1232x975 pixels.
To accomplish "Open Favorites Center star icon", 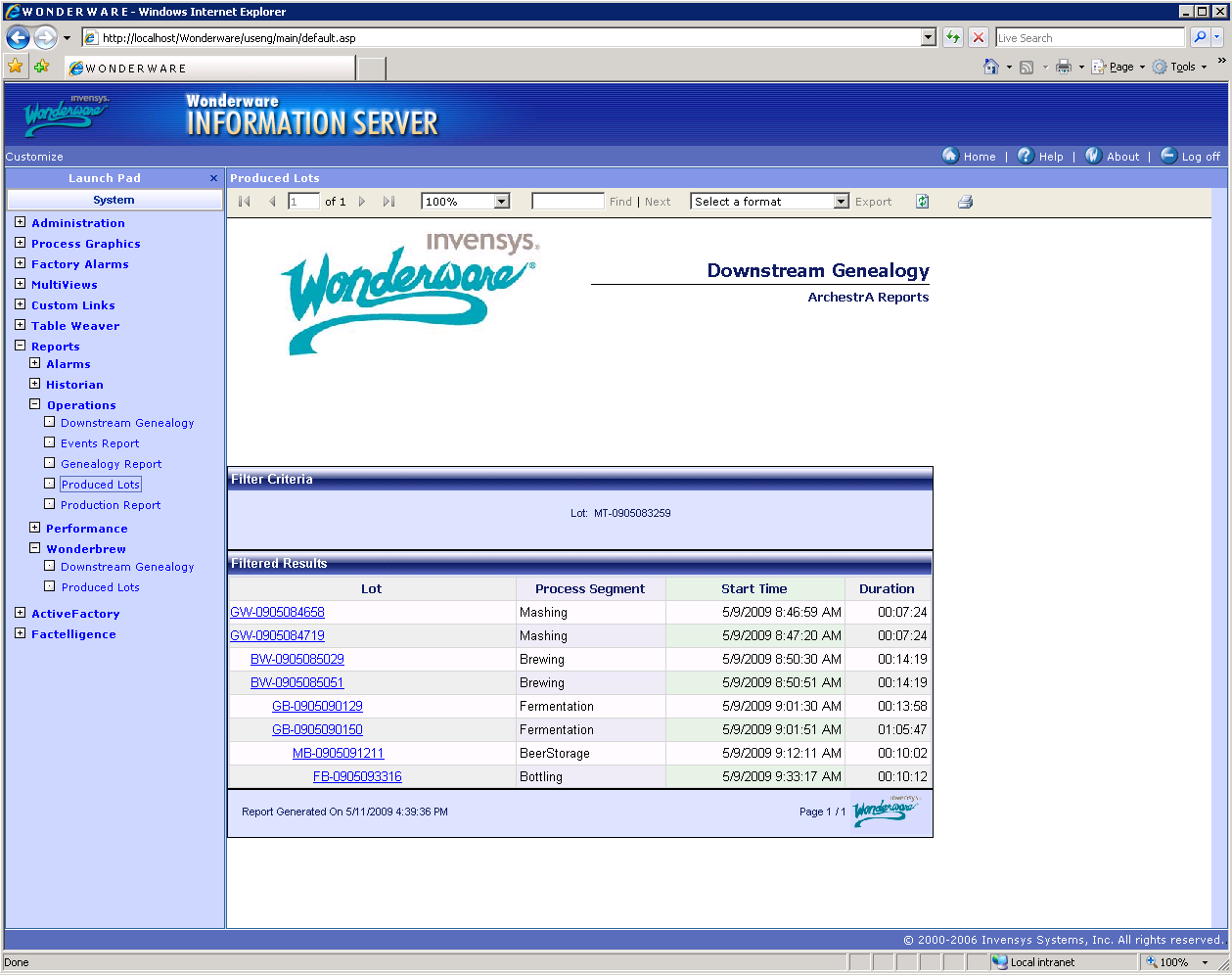I will coord(16,67).
